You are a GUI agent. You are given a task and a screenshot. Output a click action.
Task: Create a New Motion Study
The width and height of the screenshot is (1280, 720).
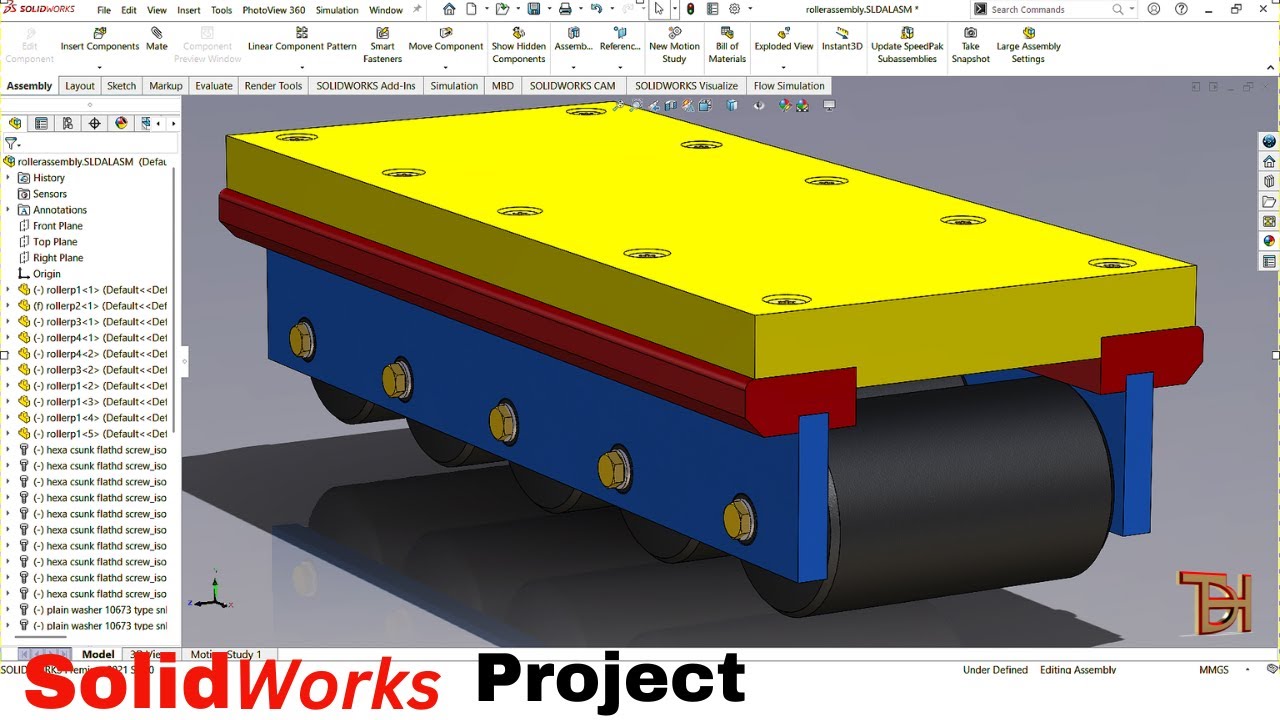click(x=674, y=46)
